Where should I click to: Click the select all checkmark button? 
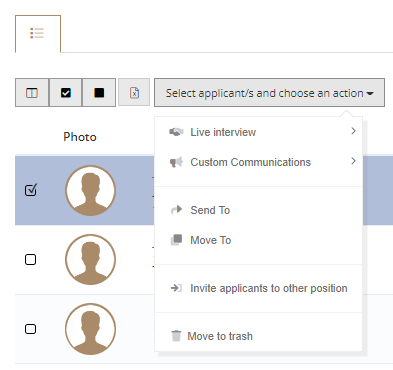point(66,93)
